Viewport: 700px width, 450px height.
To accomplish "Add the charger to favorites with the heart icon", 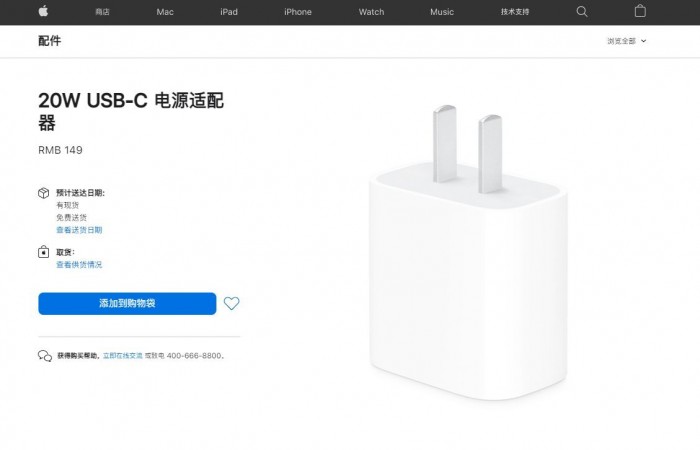I will (x=231, y=304).
